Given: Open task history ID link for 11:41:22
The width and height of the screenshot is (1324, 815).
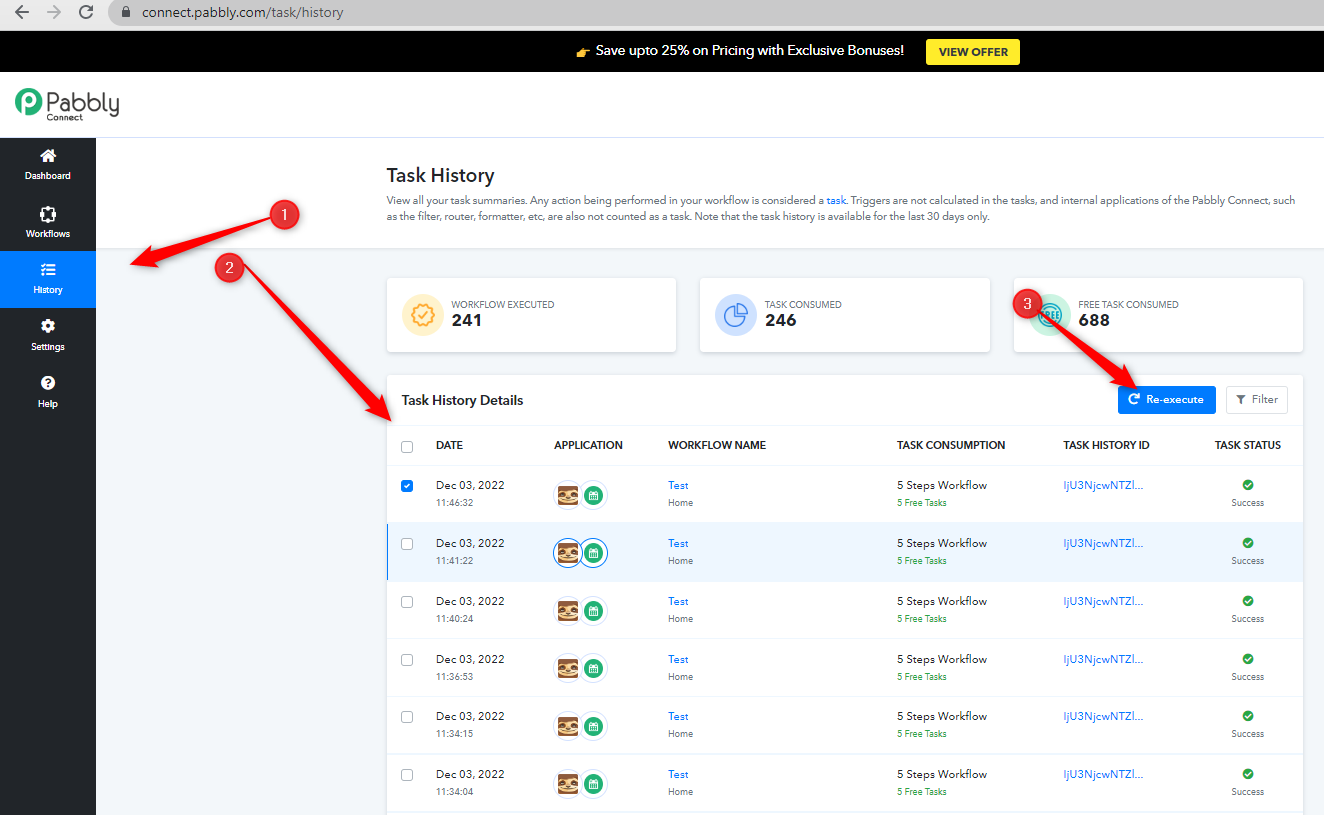Looking at the screenshot, I should (x=1103, y=544).
